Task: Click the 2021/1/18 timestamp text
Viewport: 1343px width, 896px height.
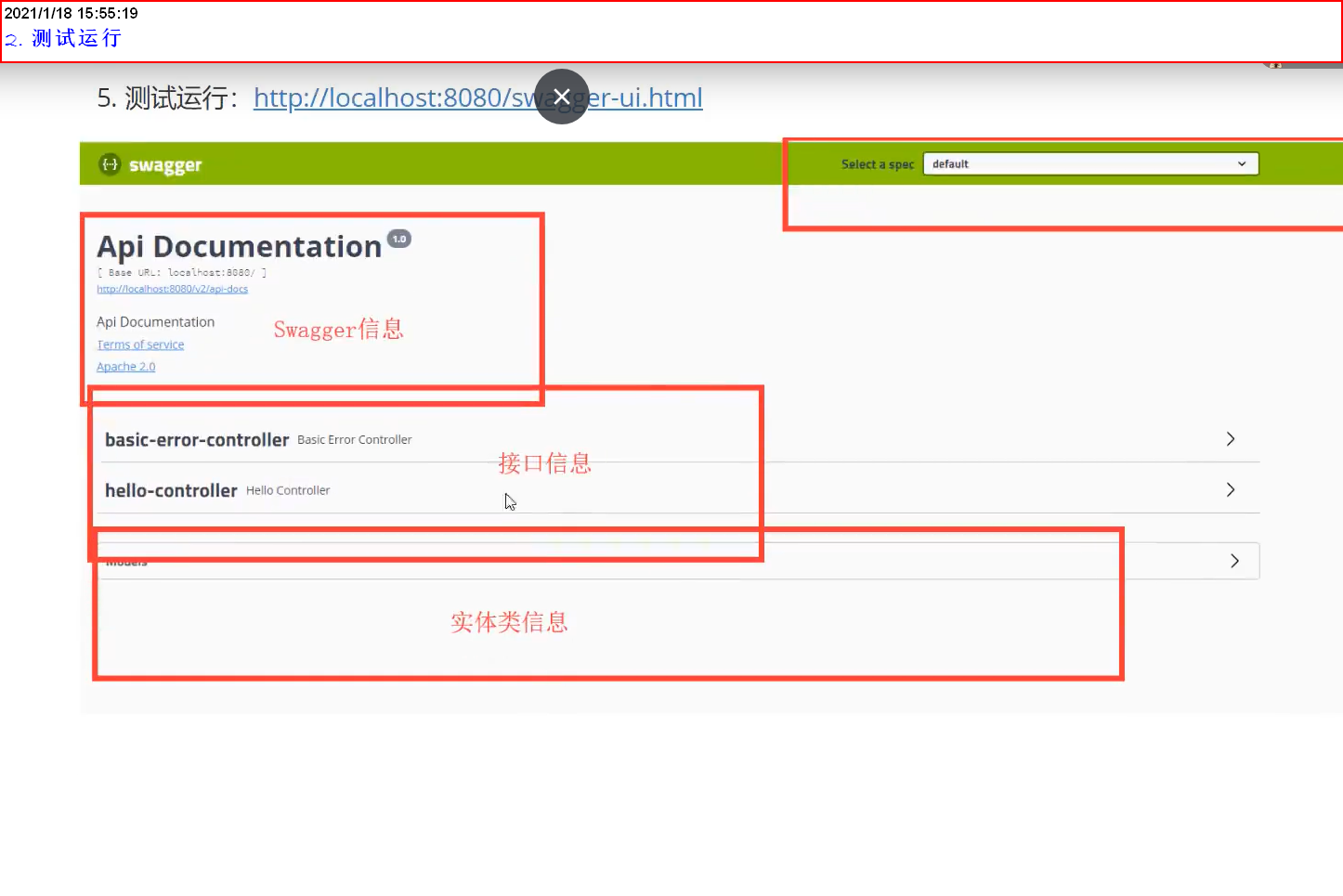Action: (72, 13)
